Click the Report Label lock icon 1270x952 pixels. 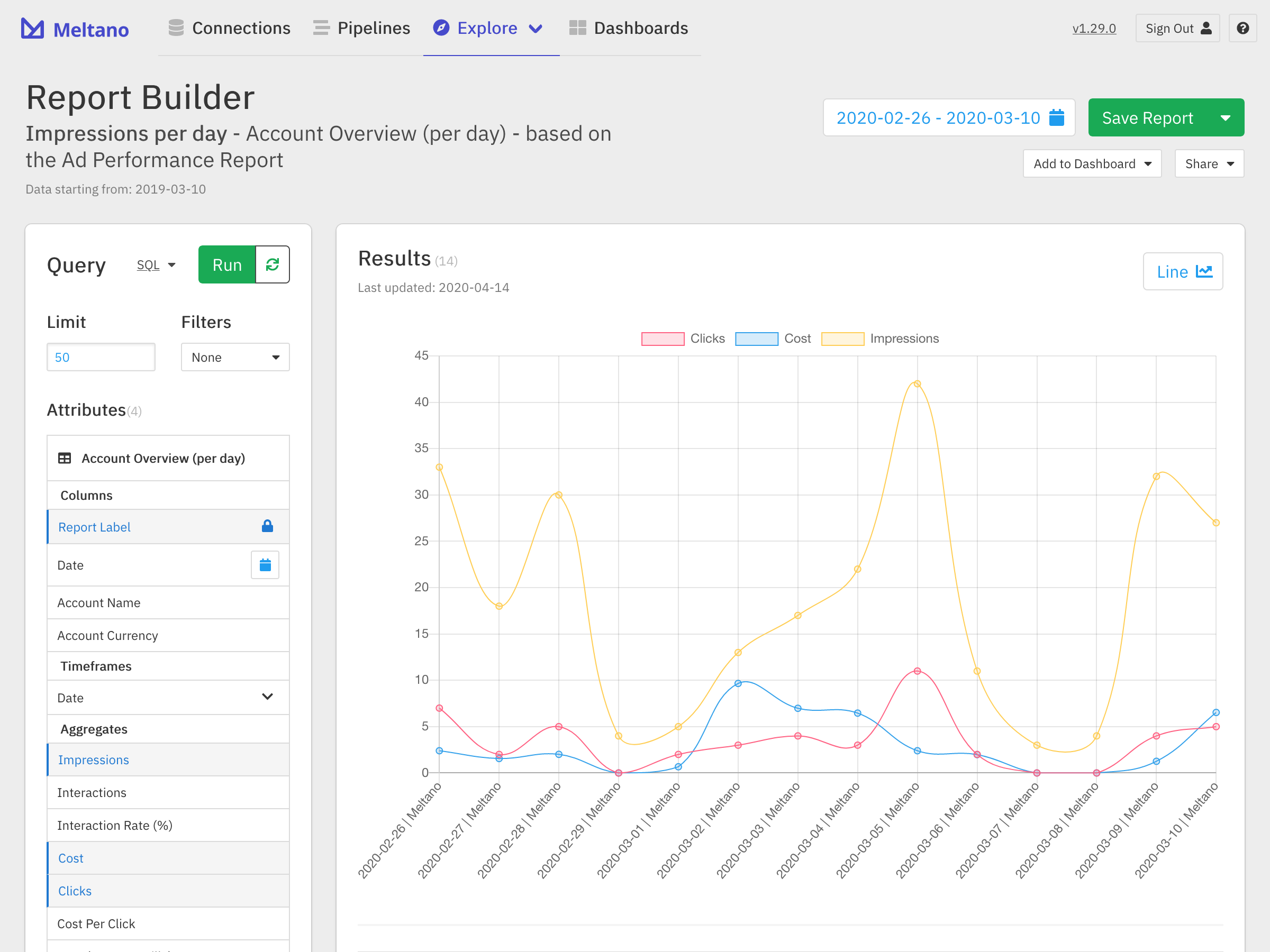click(x=267, y=526)
